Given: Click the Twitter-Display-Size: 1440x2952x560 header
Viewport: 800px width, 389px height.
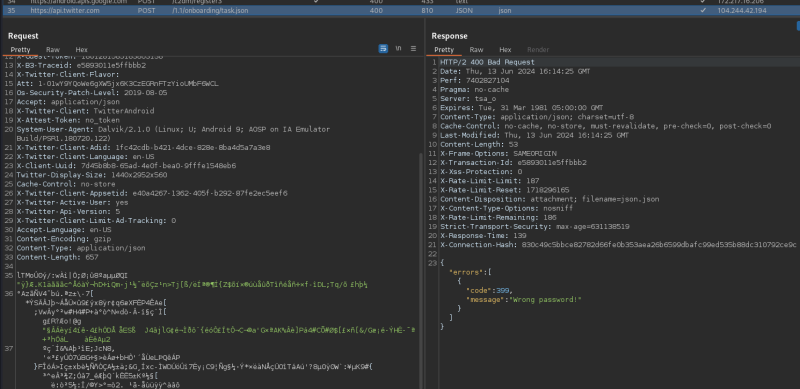Looking at the screenshot, I should (91, 175).
